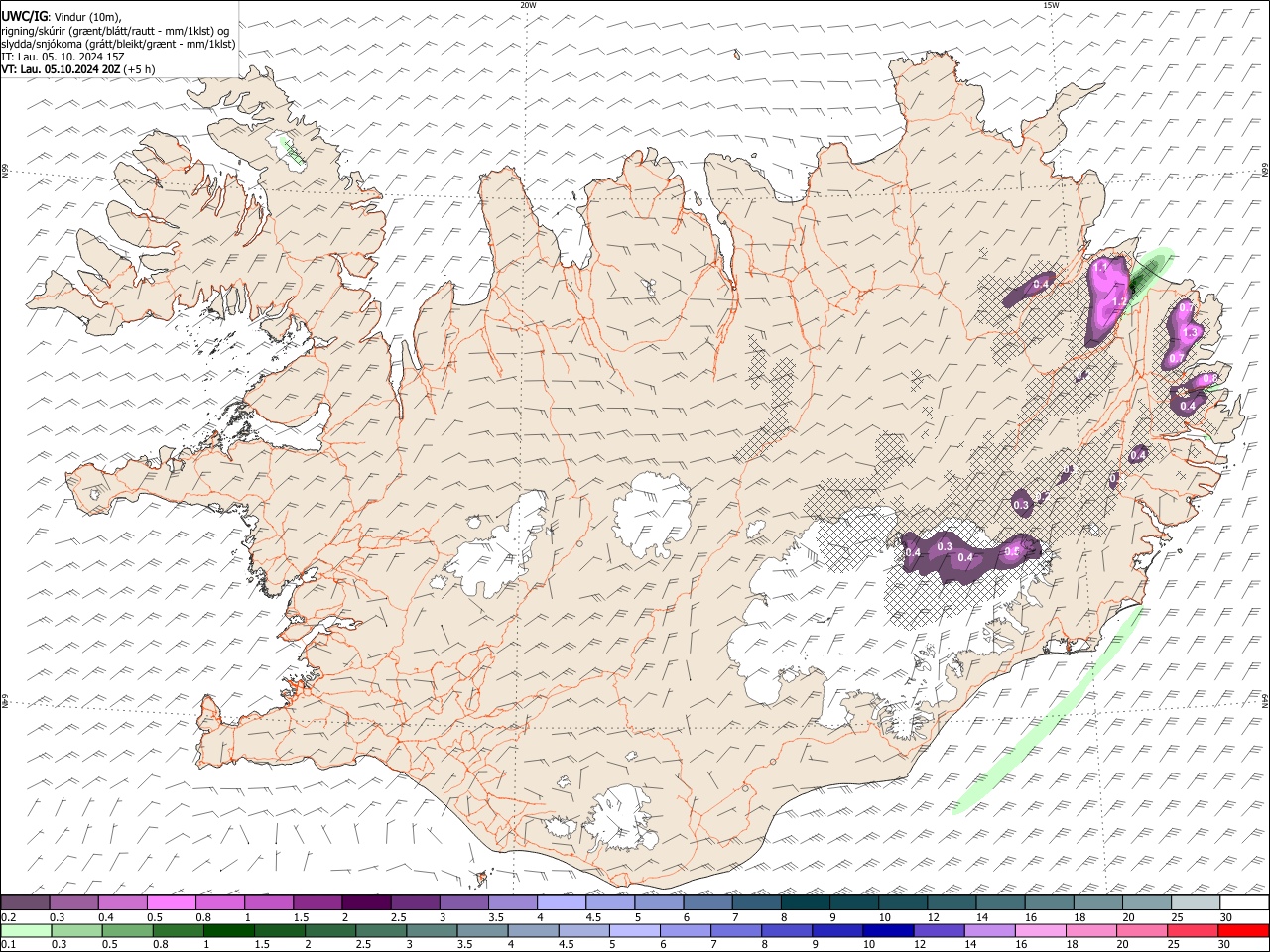Screen dimensions: 1270x952
Task: Click the 'IT: Lau. 05. 10. 2024 15Z' line
Action: pos(63,57)
